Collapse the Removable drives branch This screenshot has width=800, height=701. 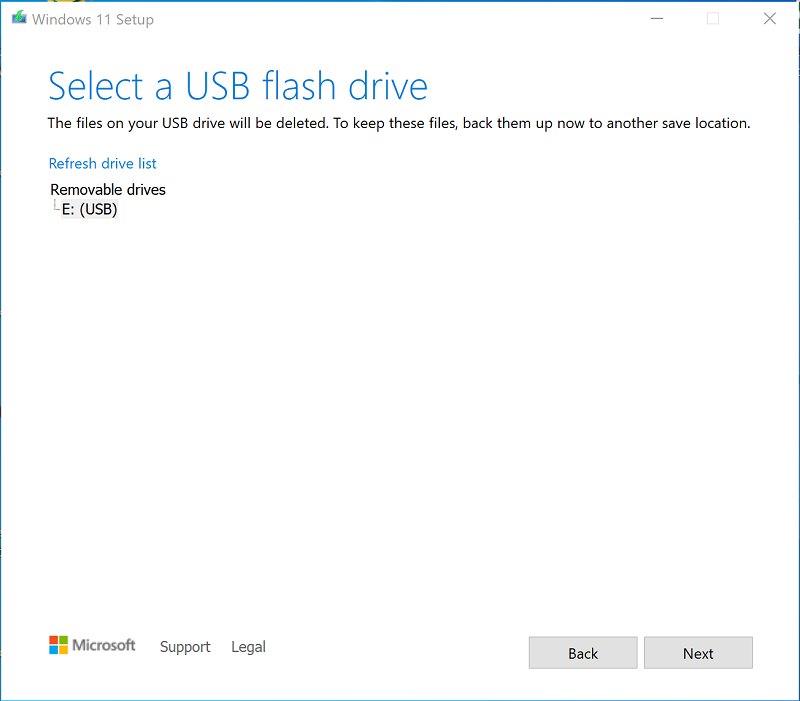pos(107,189)
